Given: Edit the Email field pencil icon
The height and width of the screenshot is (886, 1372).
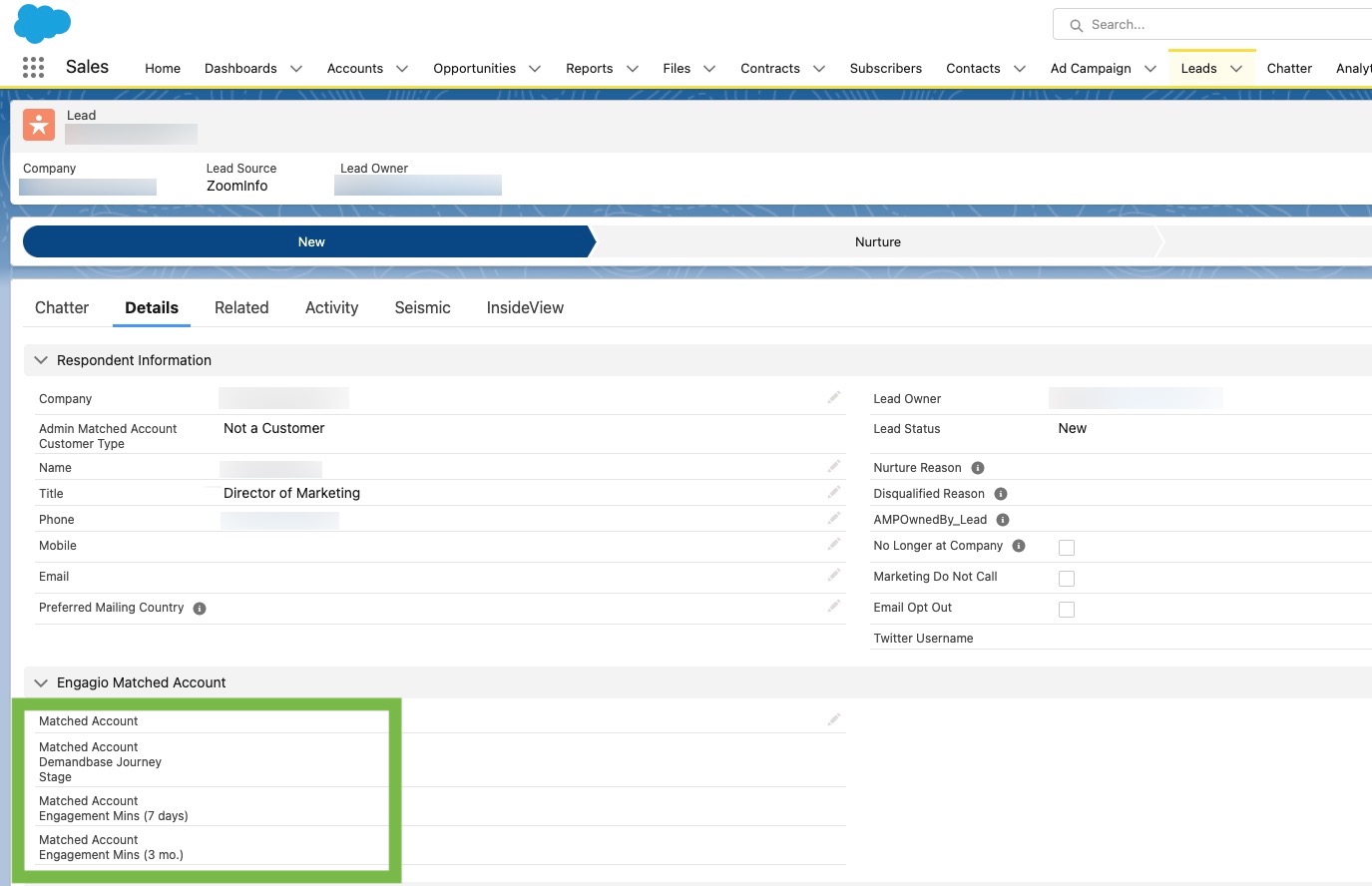Looking at the screenshot, I should 834,576.
